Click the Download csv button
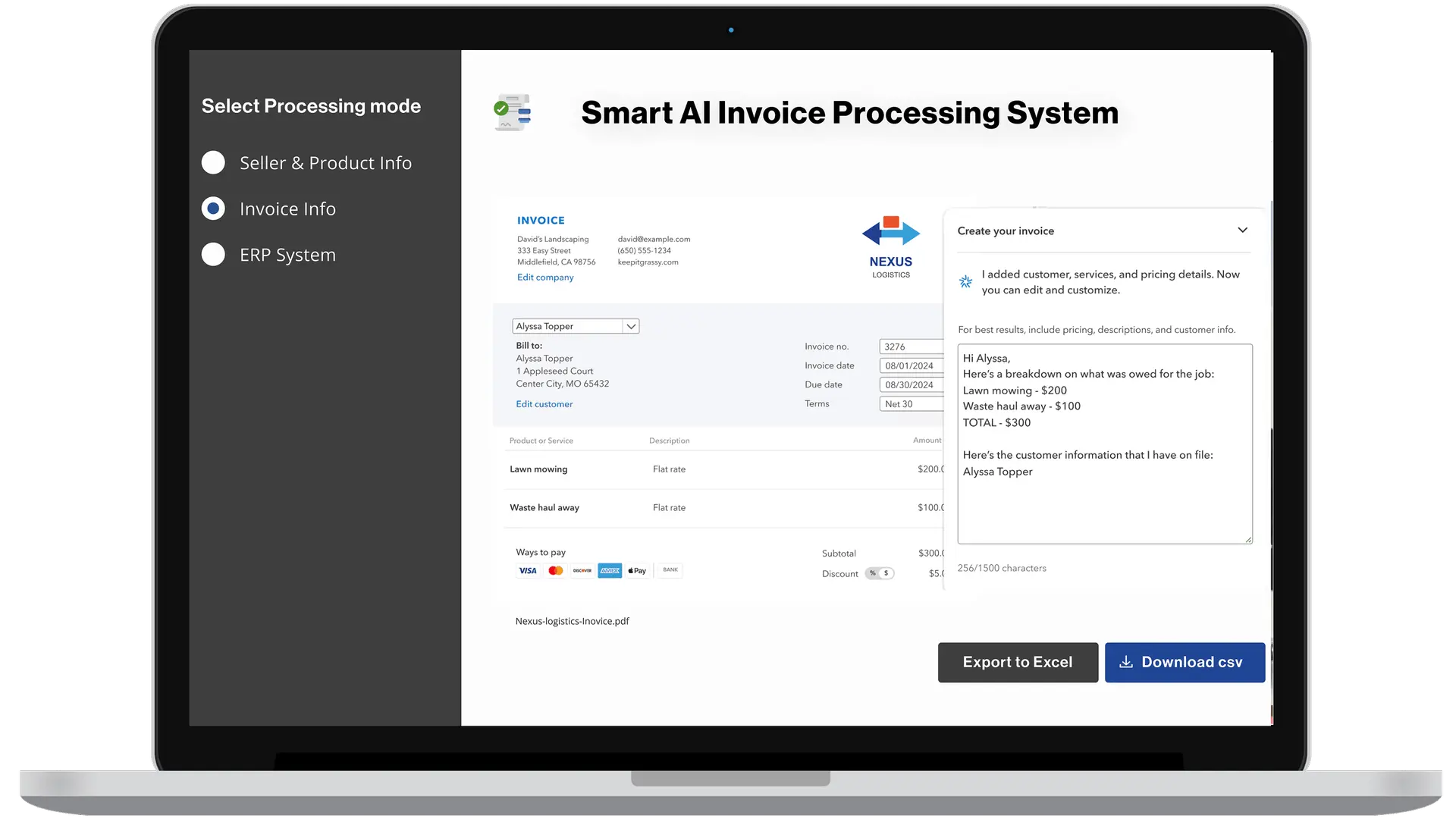Screen dimensions: 1456x828 1185,663
